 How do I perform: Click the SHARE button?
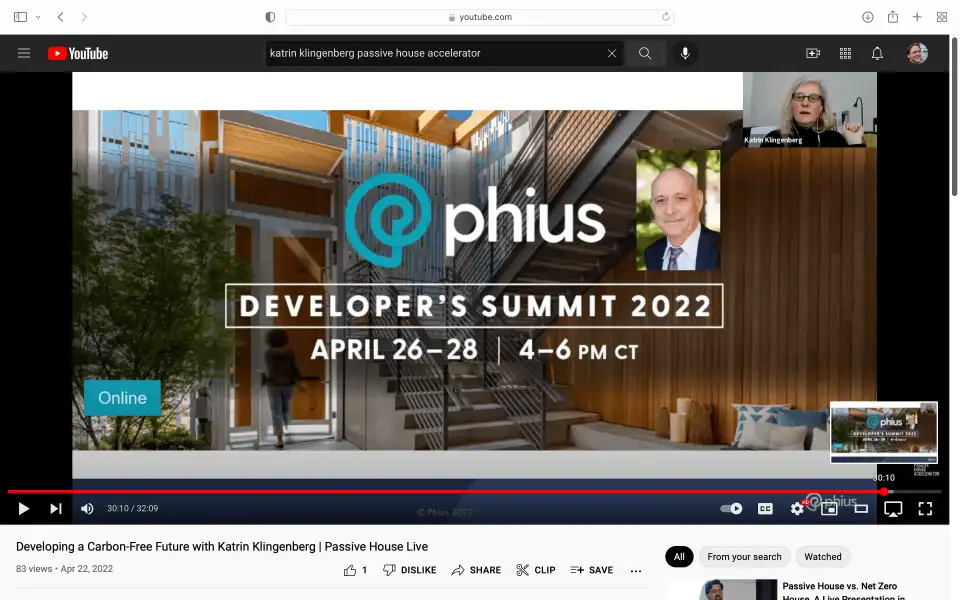click(x=476, y=570)
